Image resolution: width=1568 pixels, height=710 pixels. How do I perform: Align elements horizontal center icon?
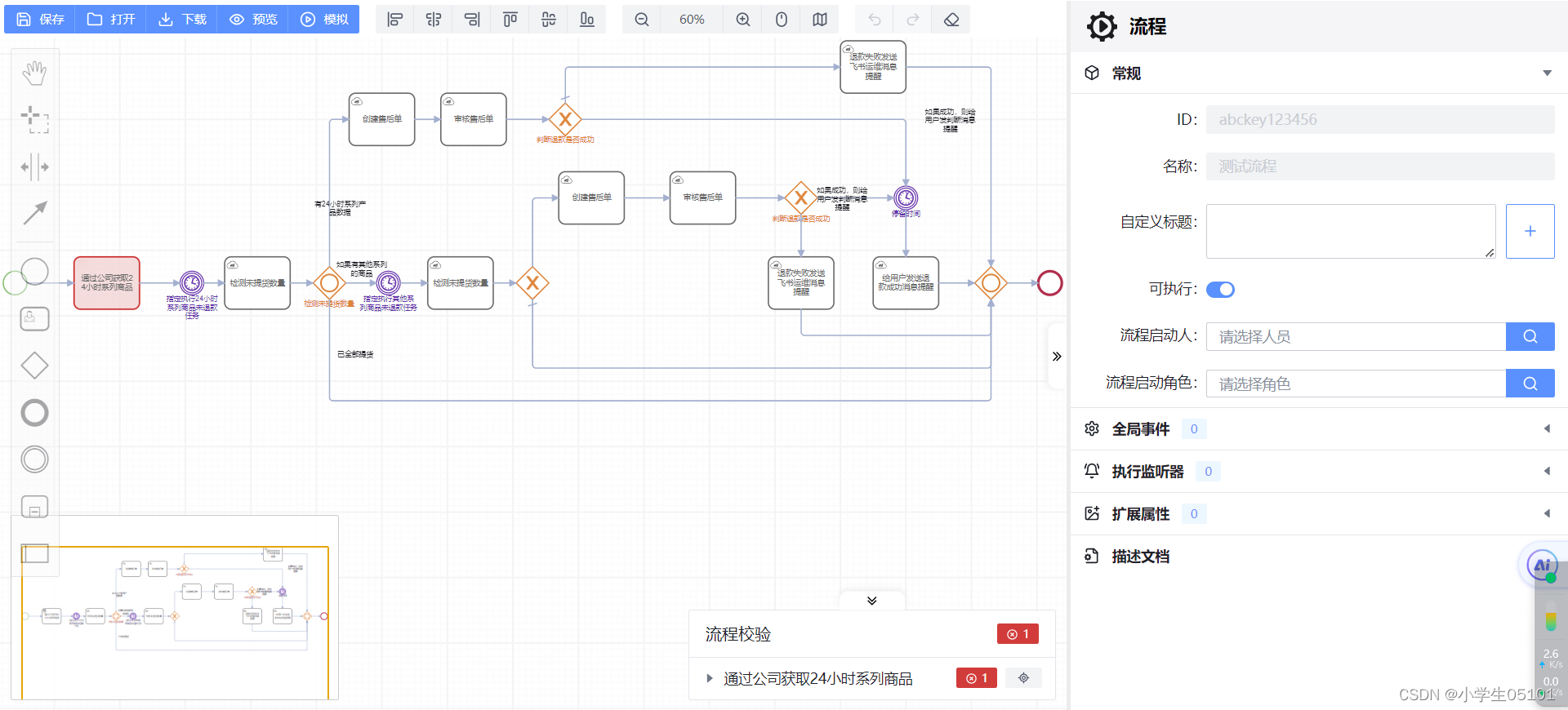(434, 20)
